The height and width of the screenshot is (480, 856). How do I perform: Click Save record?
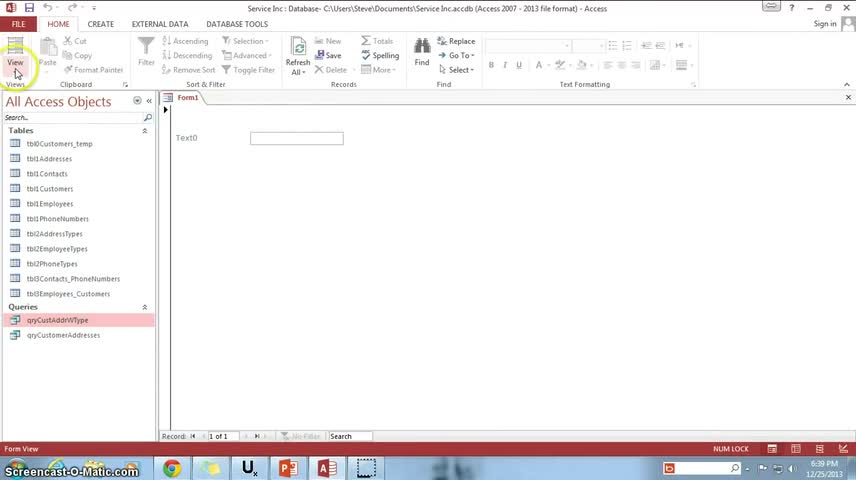click(x=328, y=55)
